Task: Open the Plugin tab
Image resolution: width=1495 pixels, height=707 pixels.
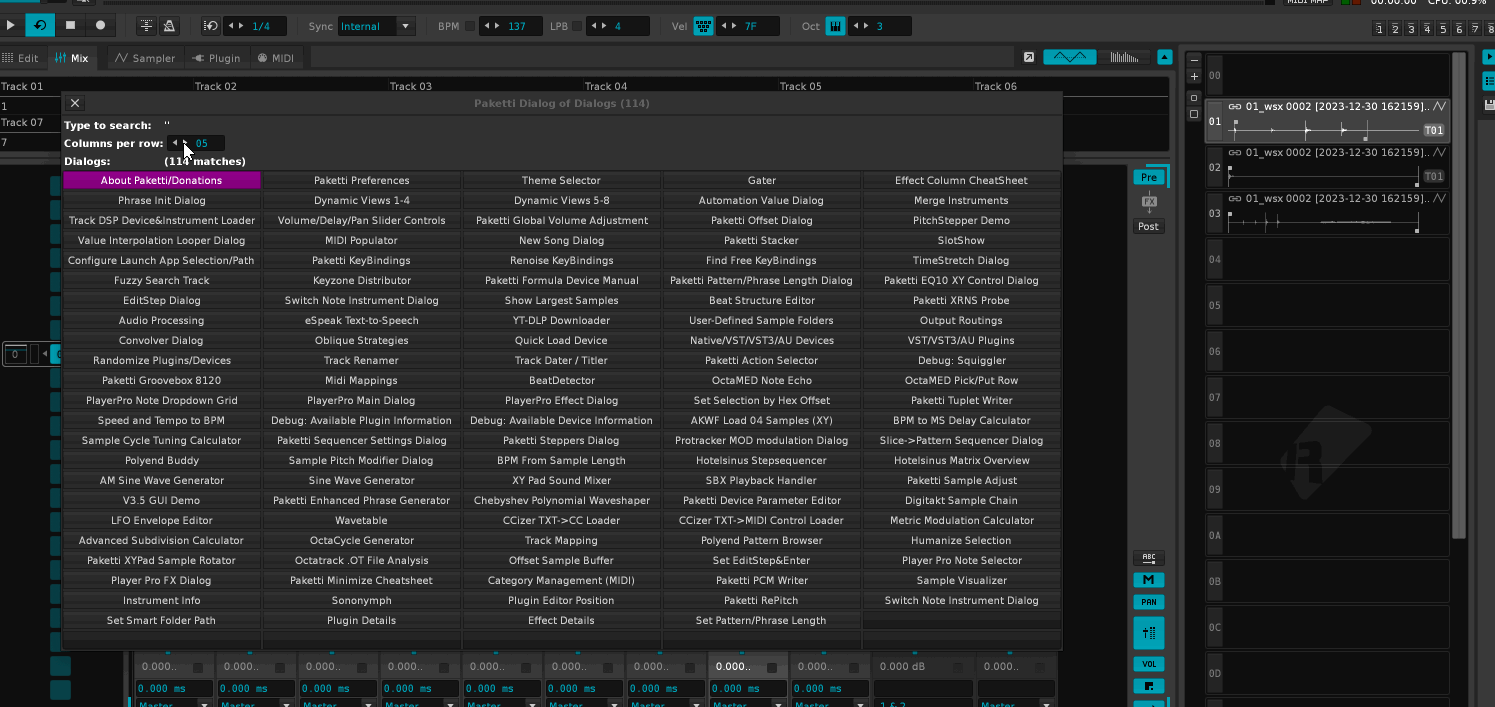Action: [216, 58]
